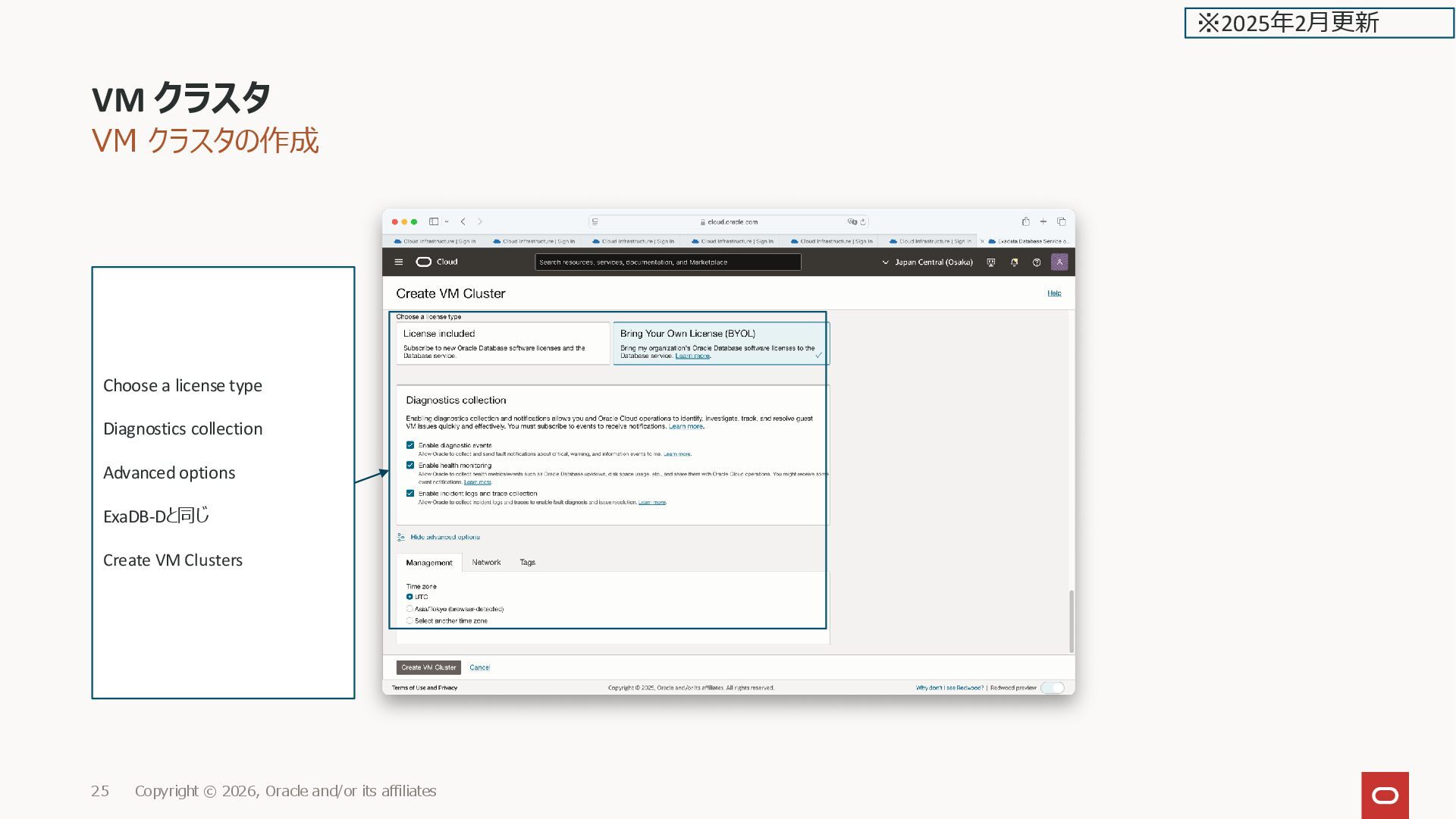Click Safari's share icon
Screen dimensions: 1456x819
[x=1025, y=221]
